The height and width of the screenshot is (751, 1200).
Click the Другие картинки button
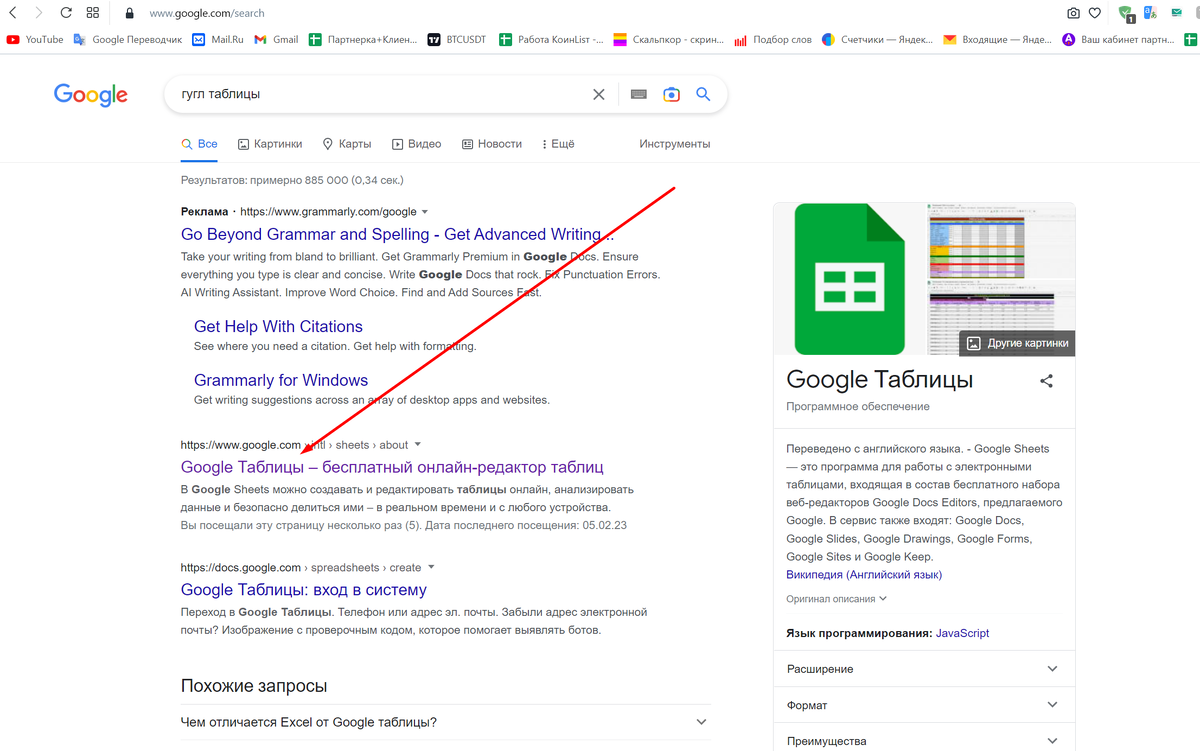pos(1017,343)
